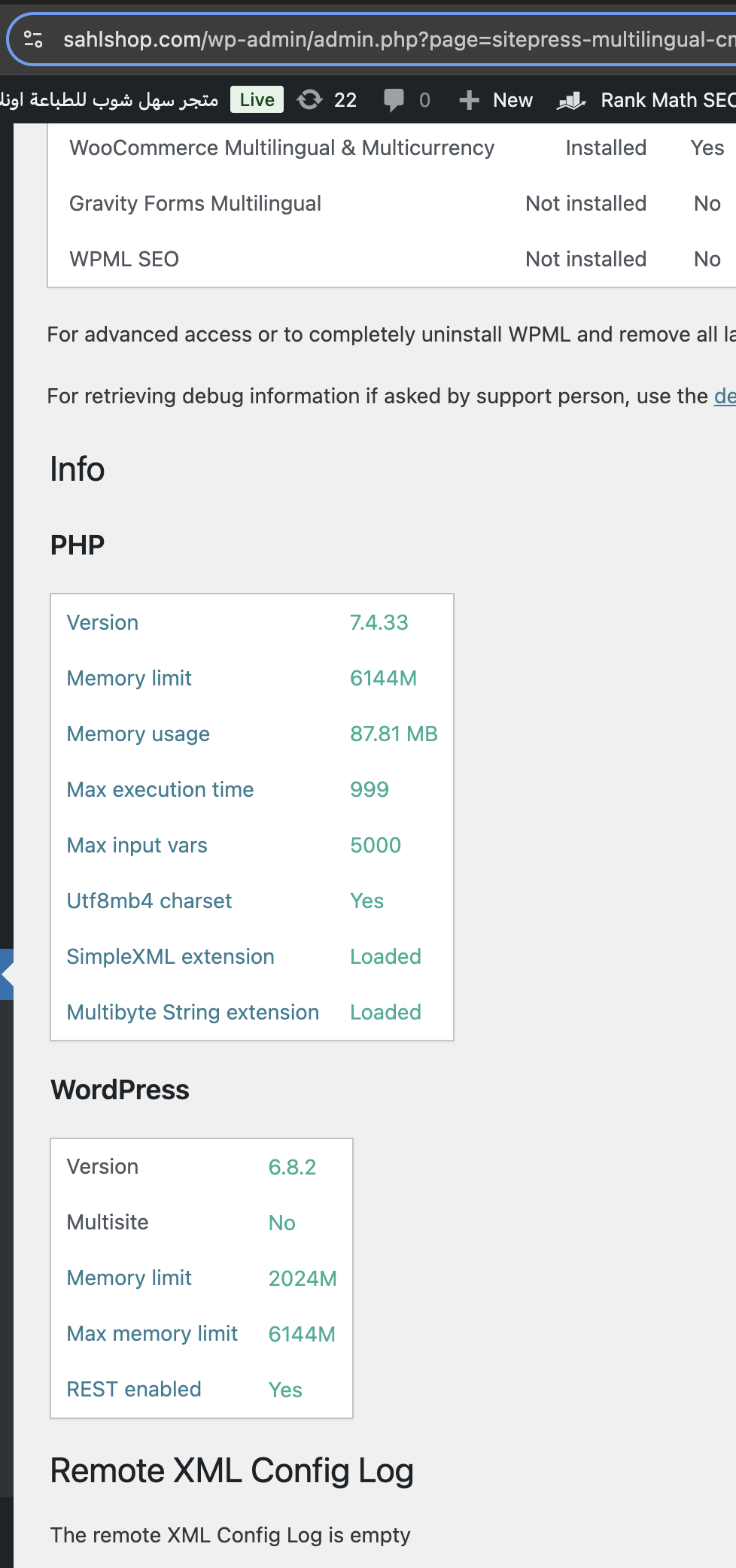This screenshot has width=736, height=1568.
Task: Click the PHP Memory limit value 6144M
Action: [383, 678]
